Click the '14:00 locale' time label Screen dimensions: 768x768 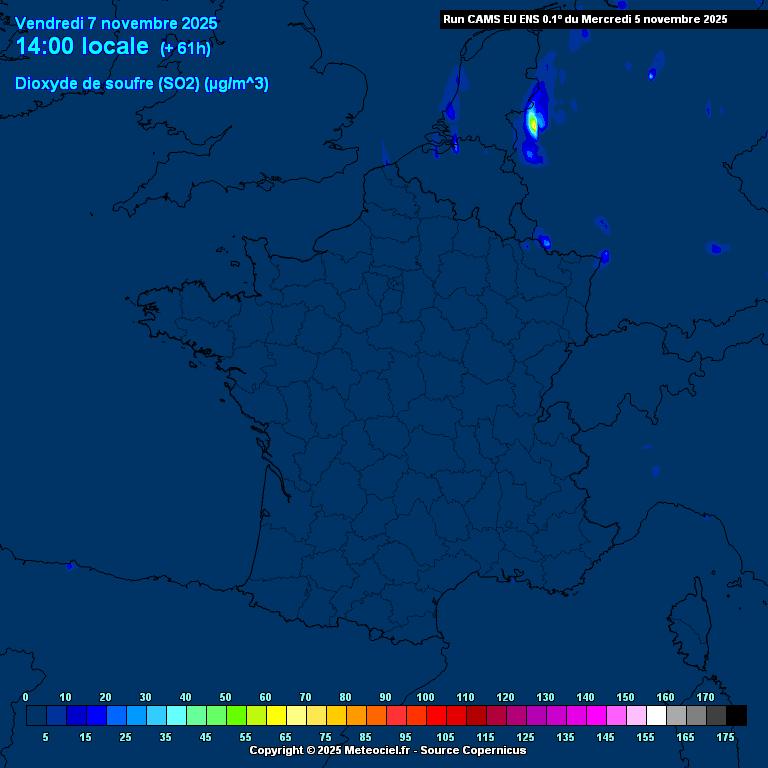82,46
